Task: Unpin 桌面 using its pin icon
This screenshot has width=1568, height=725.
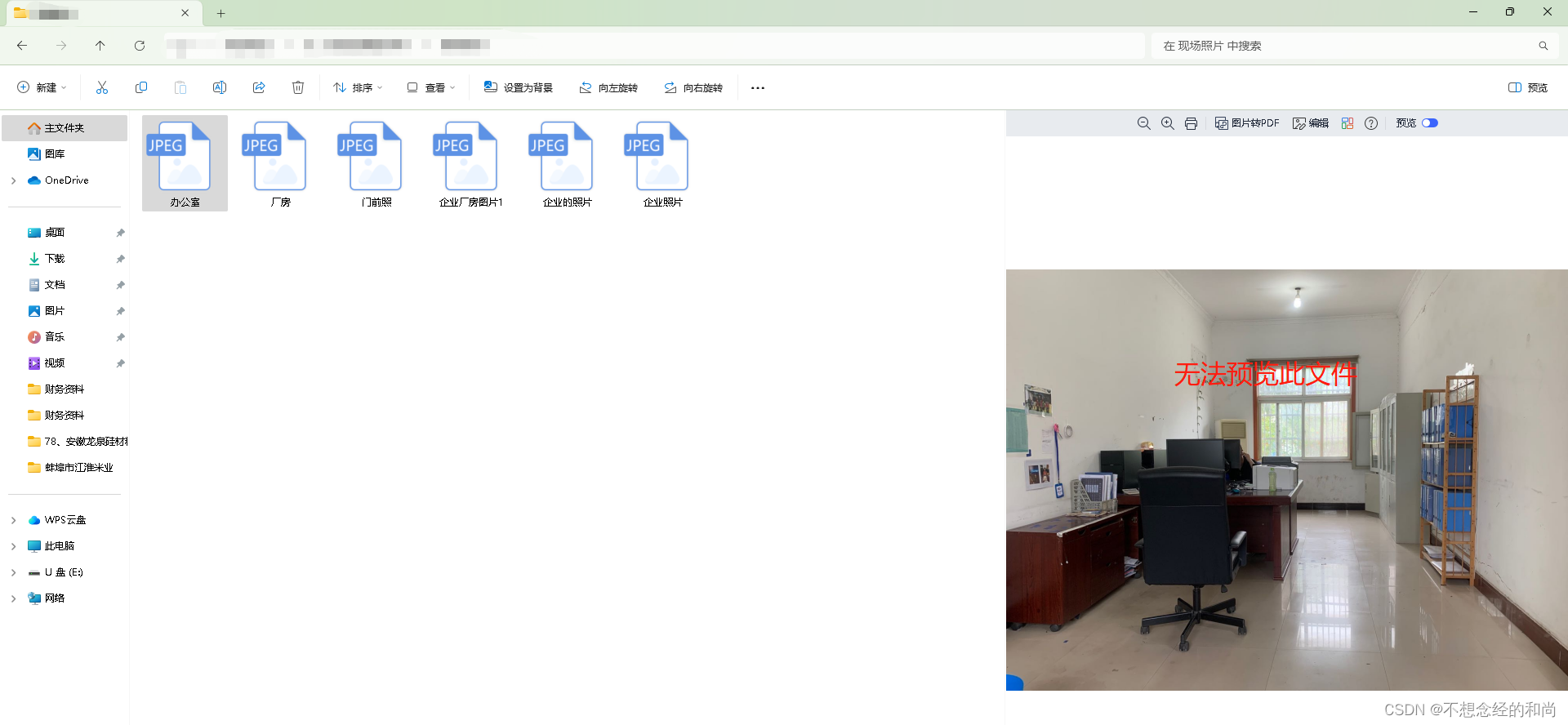Action: pyautogui.click(x=121, y=233)
